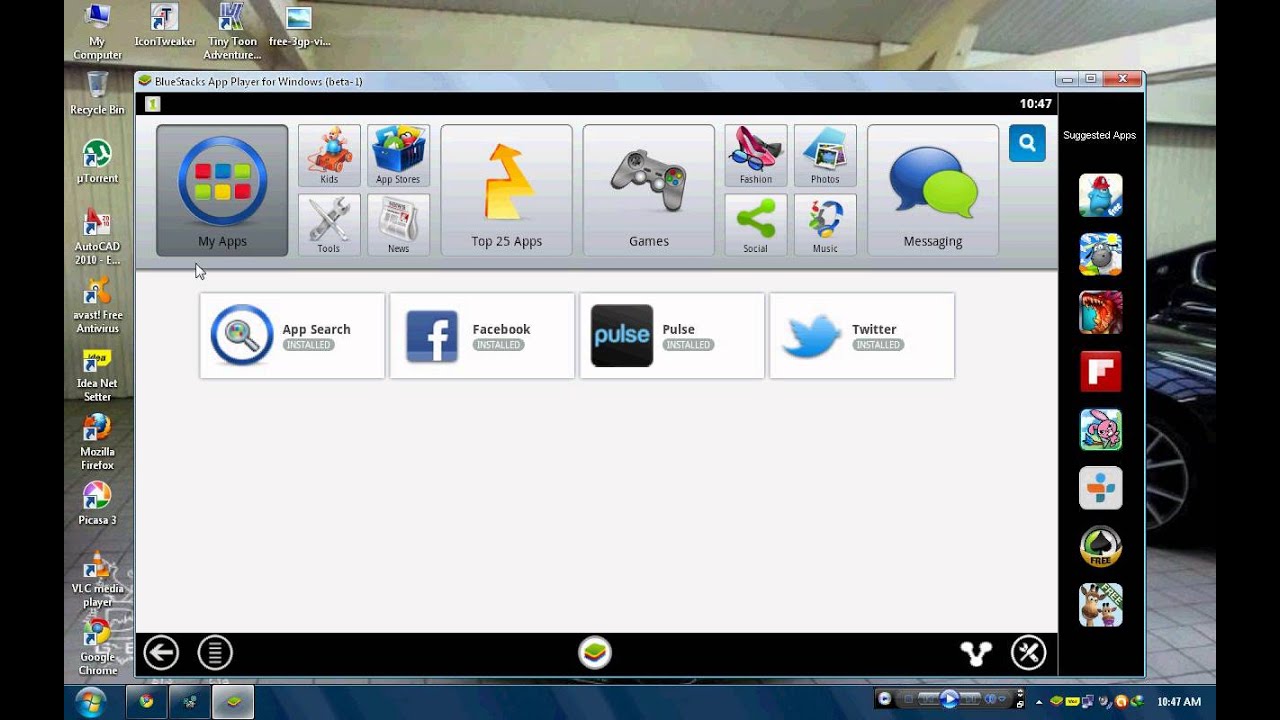Open the App Stores category

coord(398,156)
